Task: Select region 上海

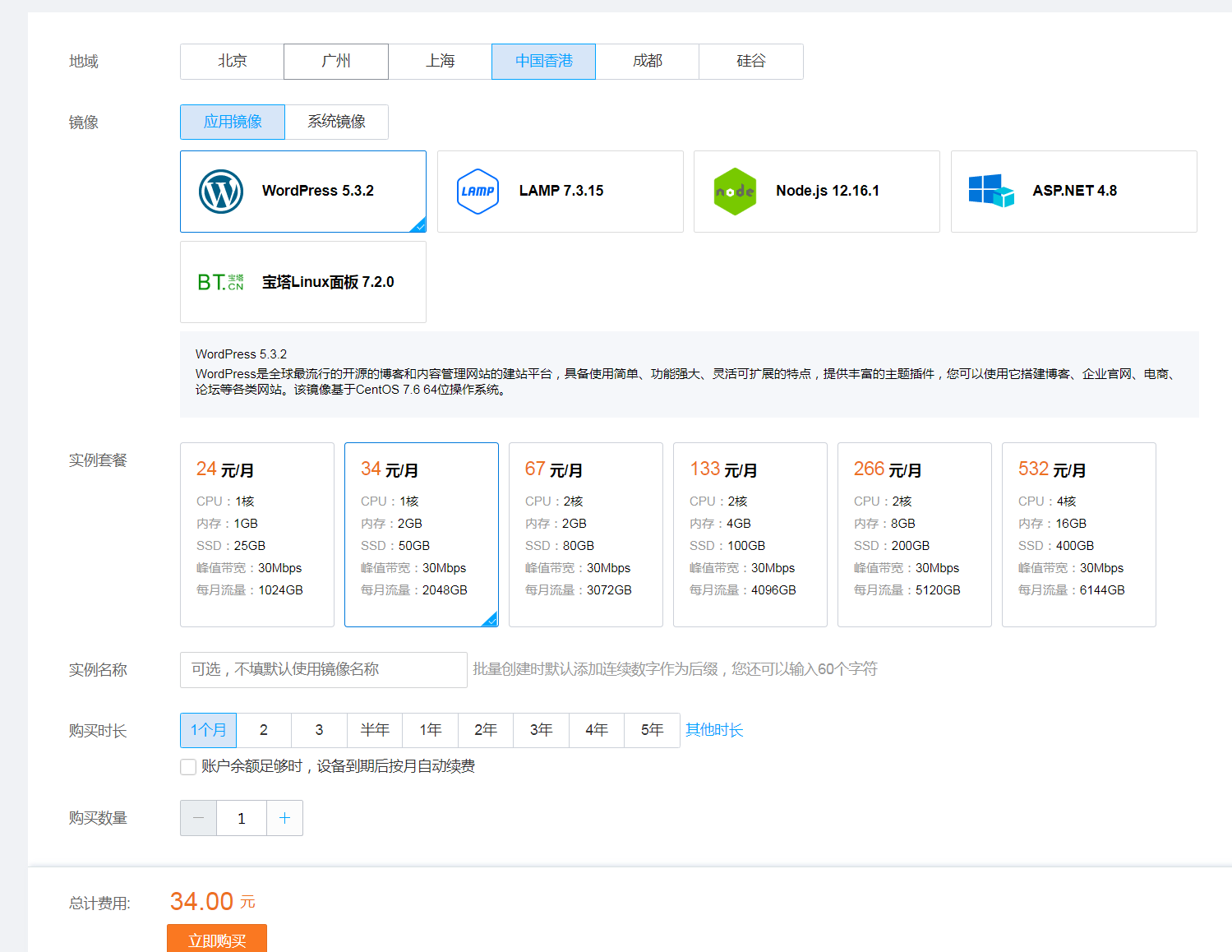Action: pos(441,62)
